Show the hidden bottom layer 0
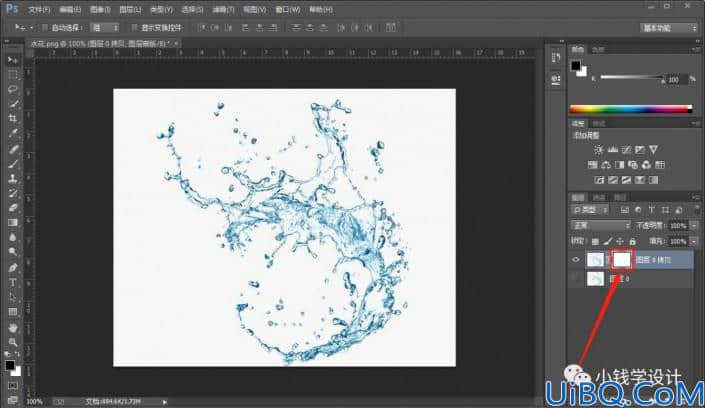This screenshot has width=705, height=408. pos(576,279)
